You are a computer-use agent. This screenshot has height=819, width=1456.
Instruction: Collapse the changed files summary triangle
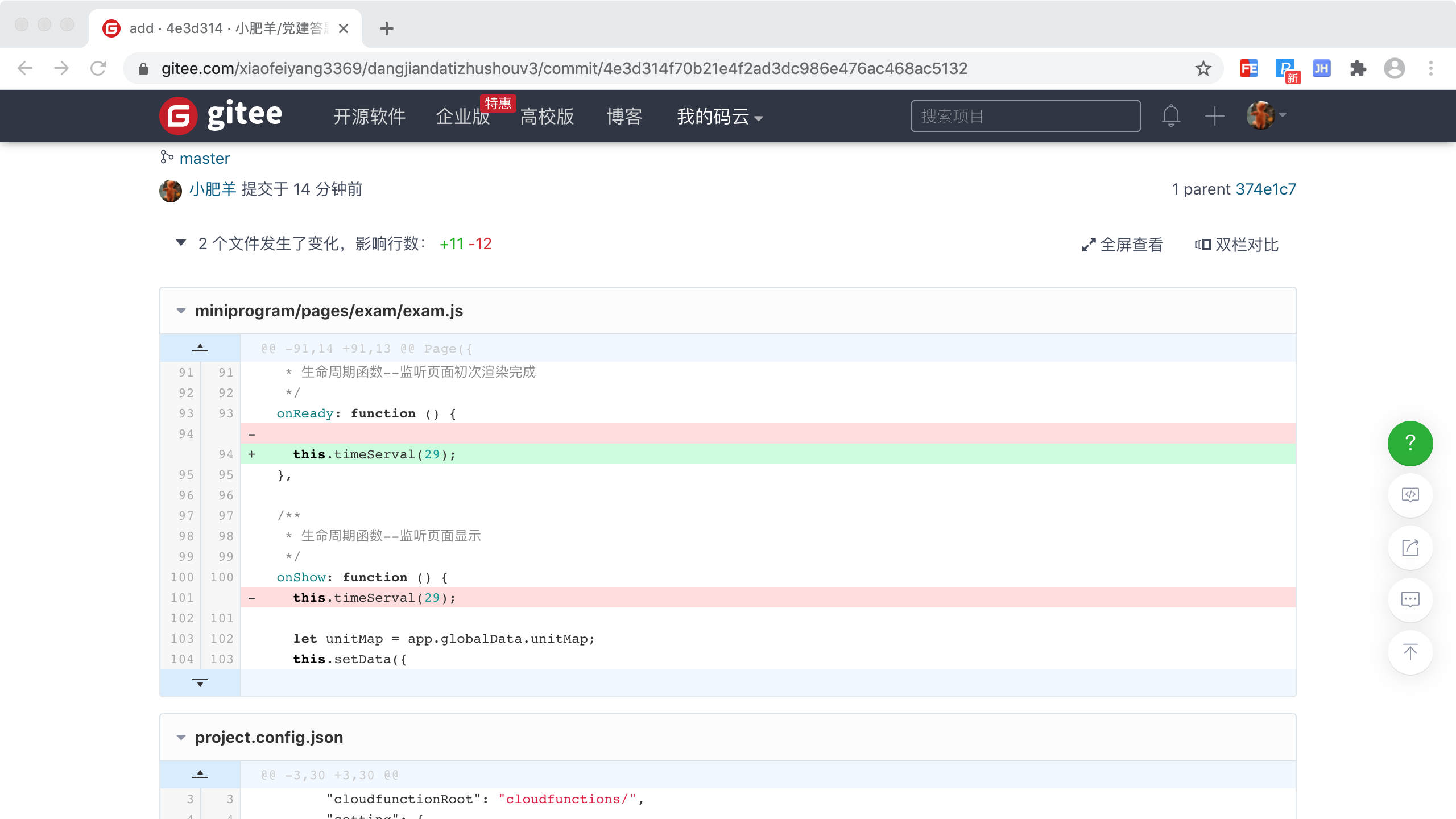click(x=181, y=243)
